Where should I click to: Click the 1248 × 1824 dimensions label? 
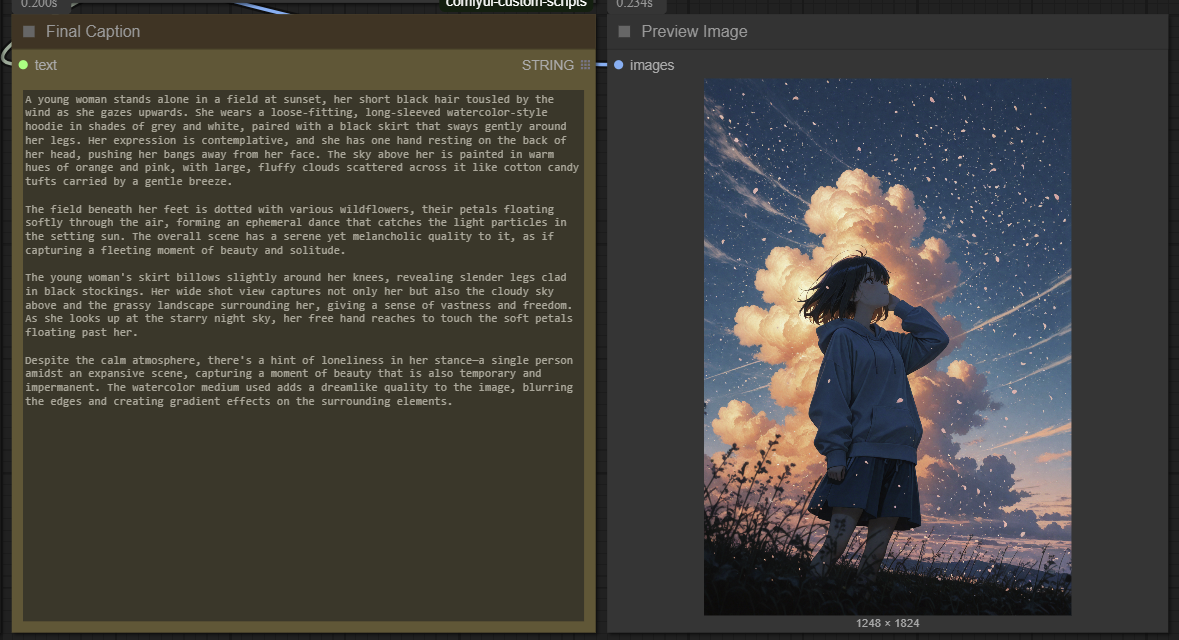point(887,623)
